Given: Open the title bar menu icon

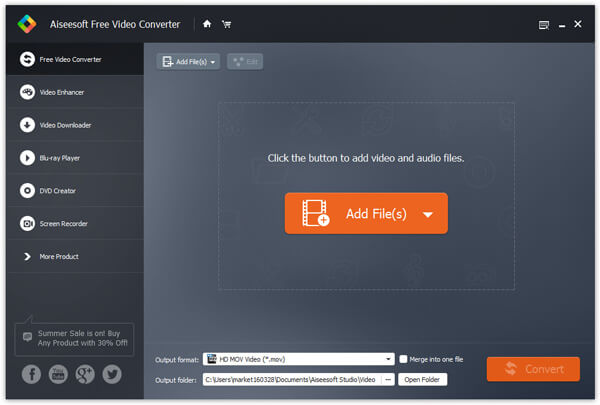Looking at the screenshot, I should point(544,23).
